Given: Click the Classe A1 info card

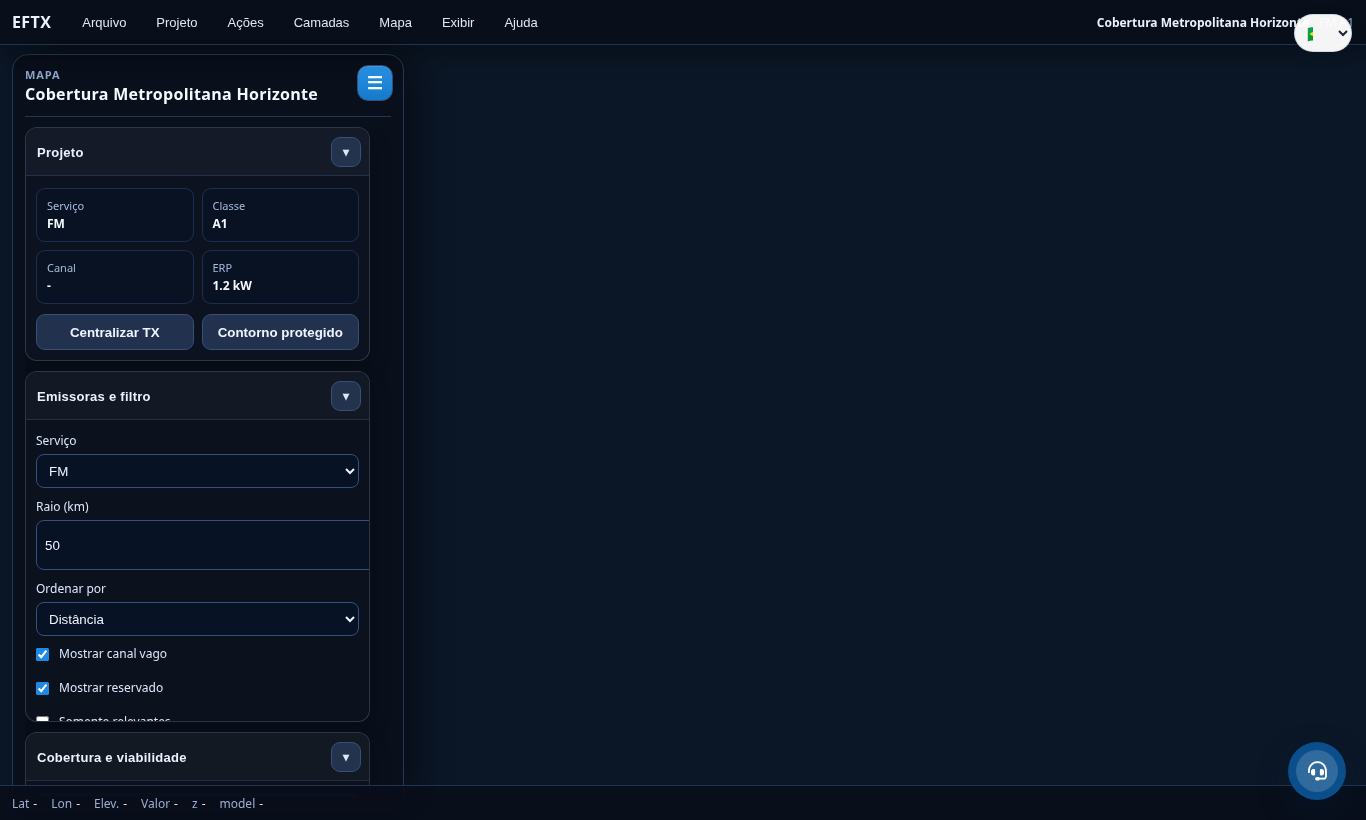Looking at the screenshot, I should [280, 215].
